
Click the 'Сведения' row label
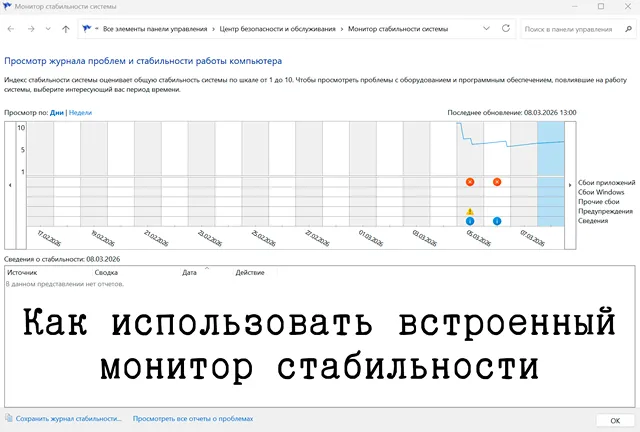(x=593, y=221)
